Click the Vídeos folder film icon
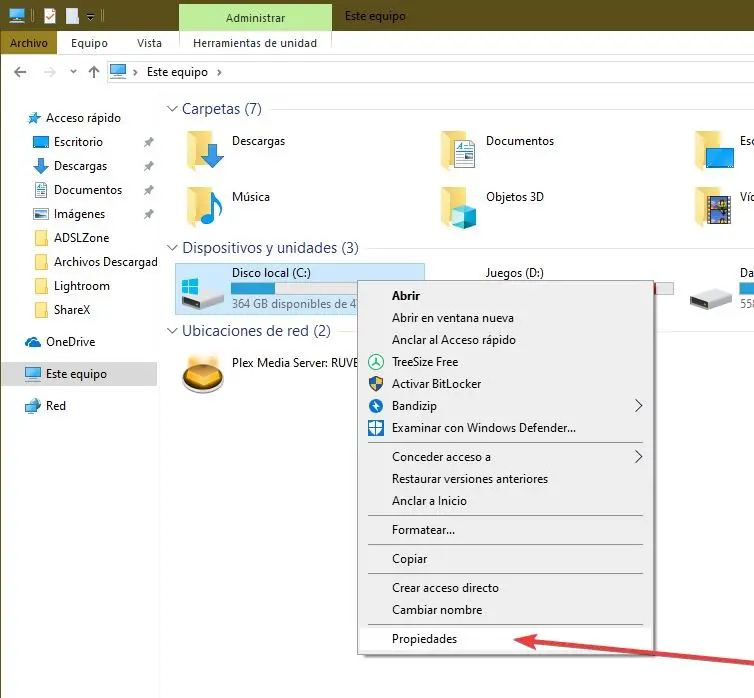This screenshot has width=754, height=698. 714,207
